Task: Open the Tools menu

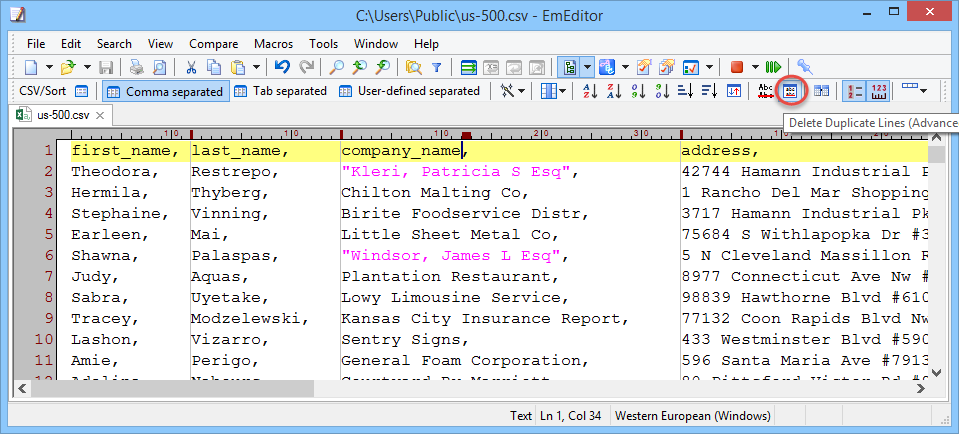Action: click(324, 44)
